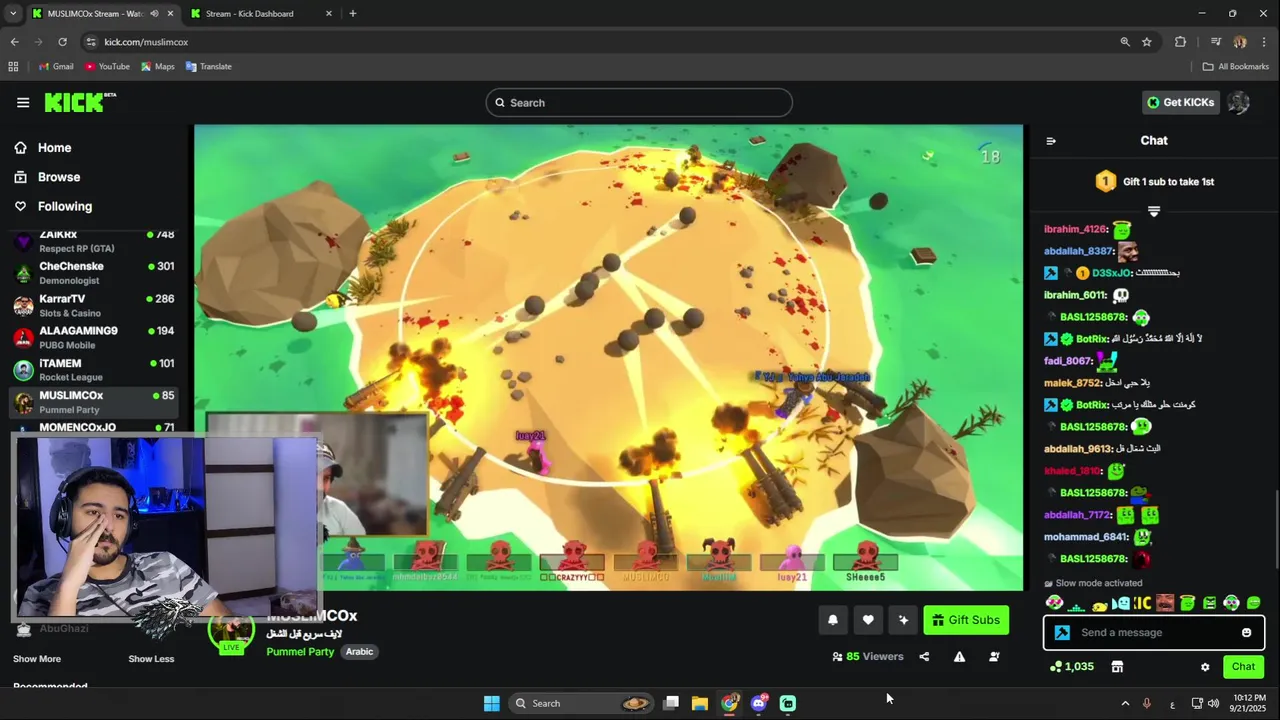This screenshot has width=1280, height=720.
Task: Go back in browser history
Action: click(14, 42)
